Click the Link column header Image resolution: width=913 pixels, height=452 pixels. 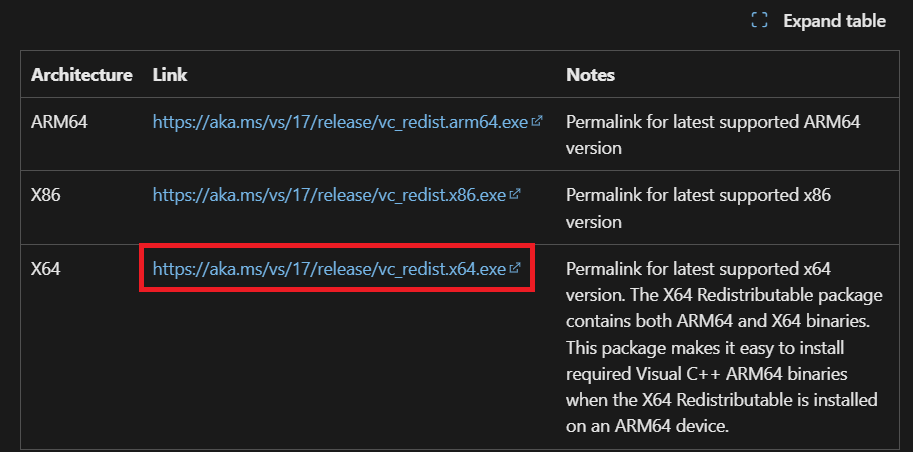(x=170, y=75)
